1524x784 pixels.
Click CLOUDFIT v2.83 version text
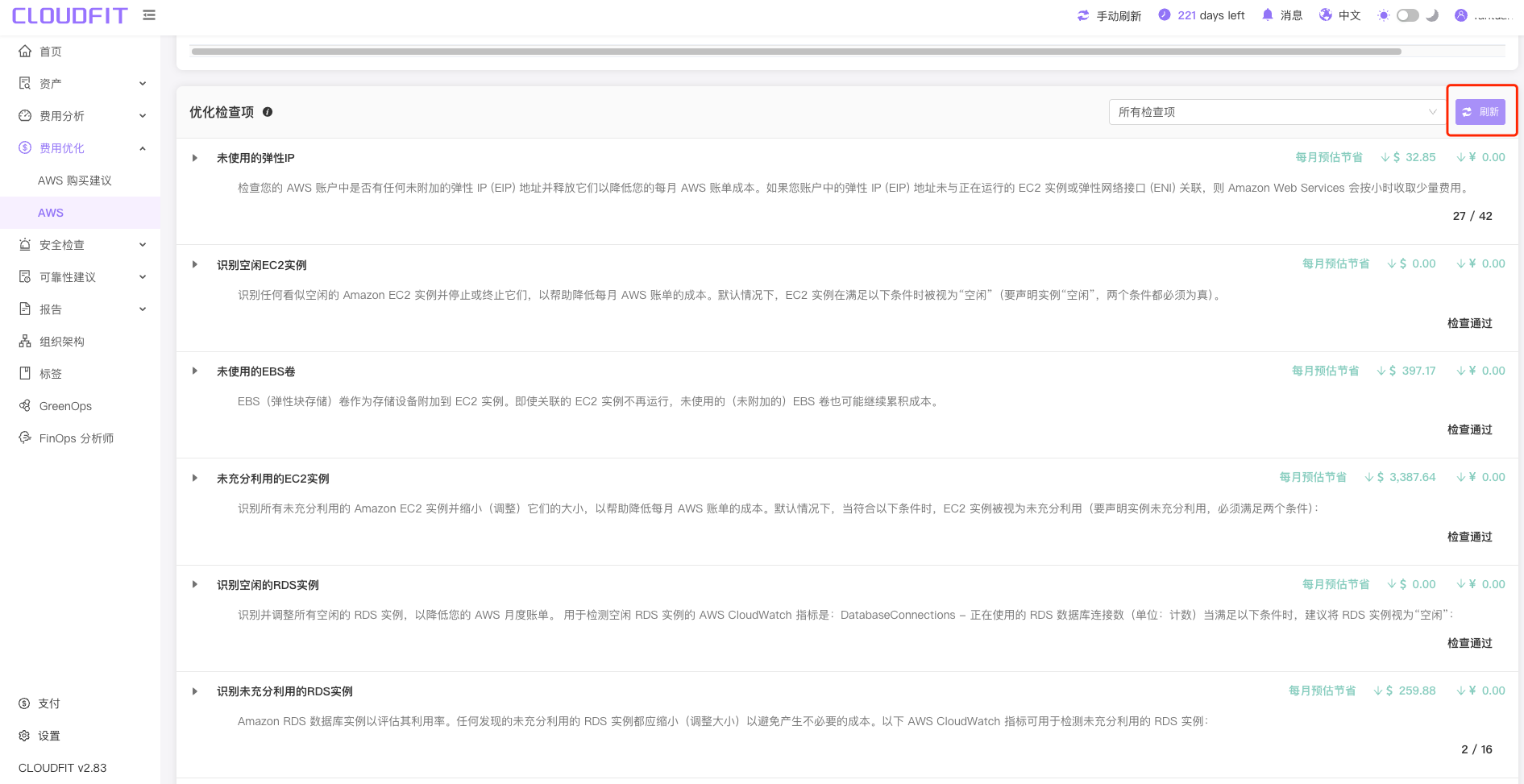[x=63, y=768]
